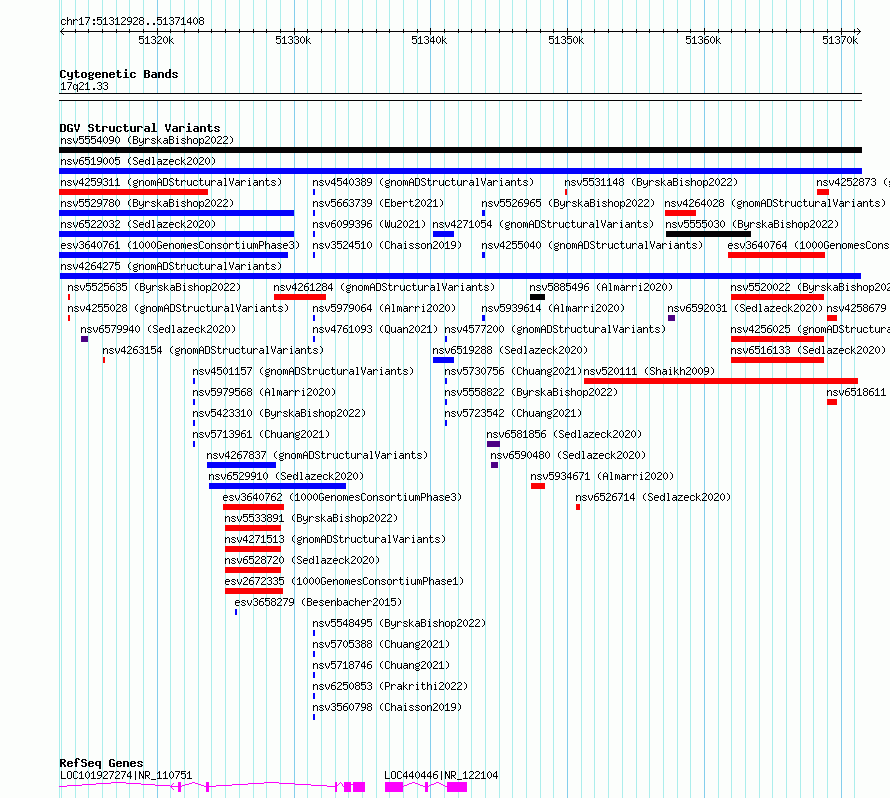This screenshot has width=890, height=798.
Task: Click the nsv6579940 purple variant marker
Action: coord(85,339)
